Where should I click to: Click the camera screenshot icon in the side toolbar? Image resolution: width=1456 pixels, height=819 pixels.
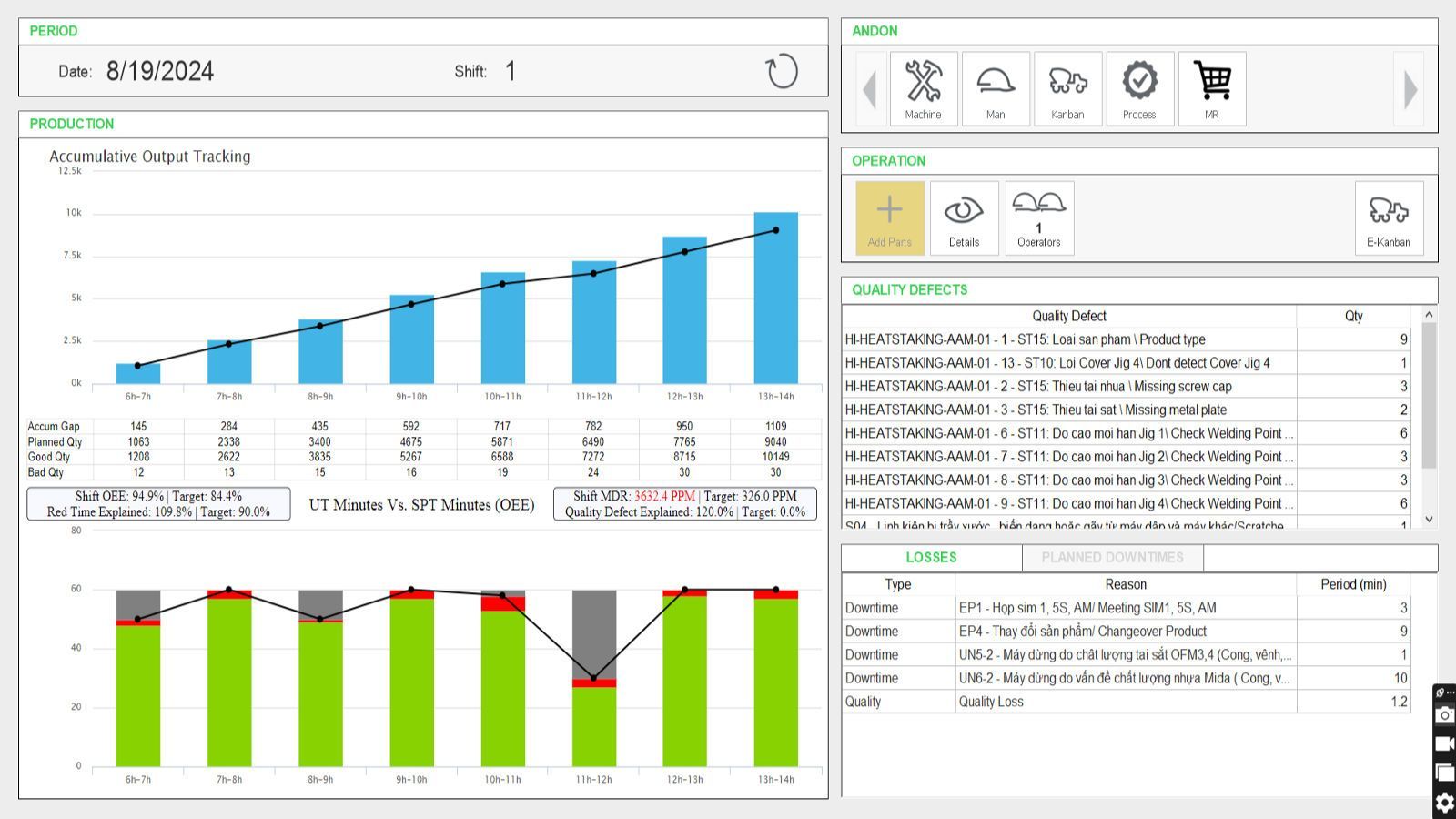[1444, 716]
